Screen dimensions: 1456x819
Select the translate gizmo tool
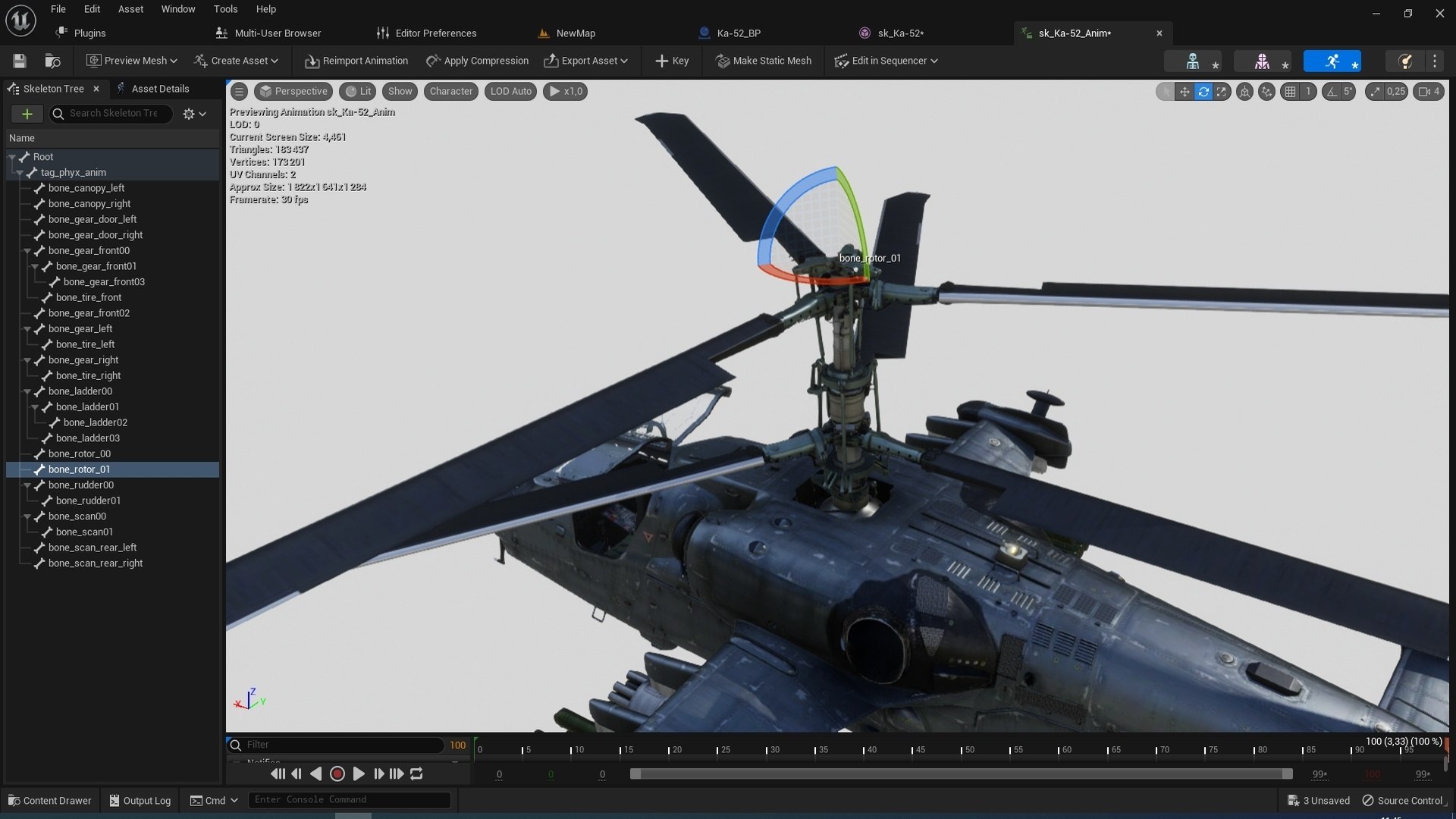pyautogui.click(x=1185, y=92)
